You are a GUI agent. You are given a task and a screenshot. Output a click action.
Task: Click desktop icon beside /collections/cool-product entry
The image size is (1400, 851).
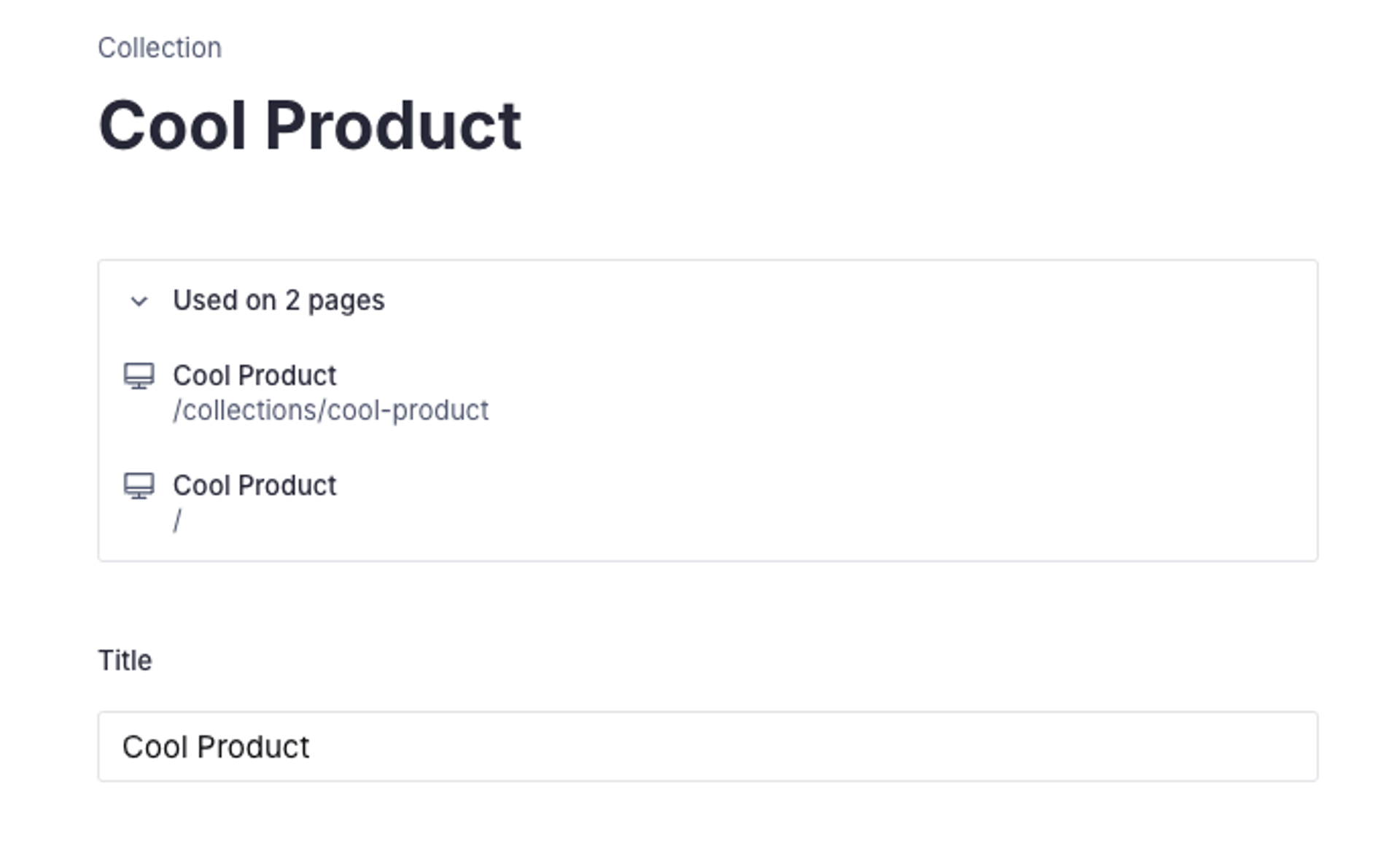[x=139, y=376]
